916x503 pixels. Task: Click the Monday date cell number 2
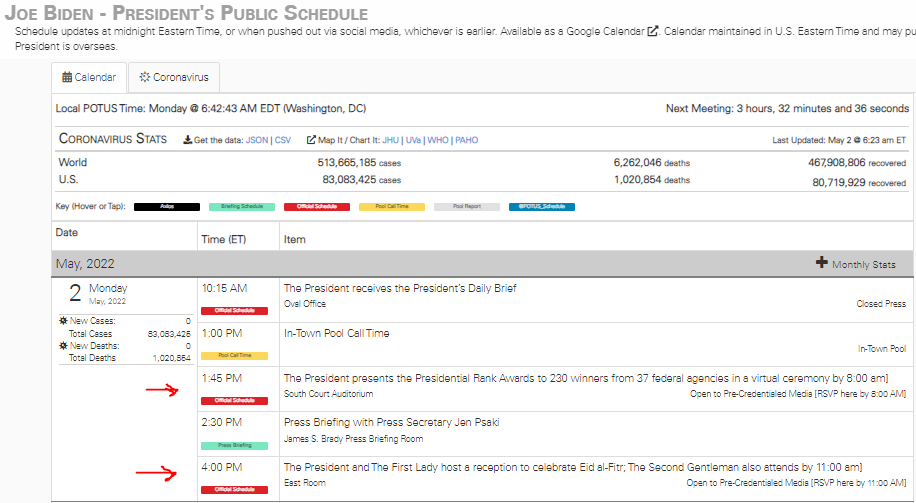[x=75, y=293]
